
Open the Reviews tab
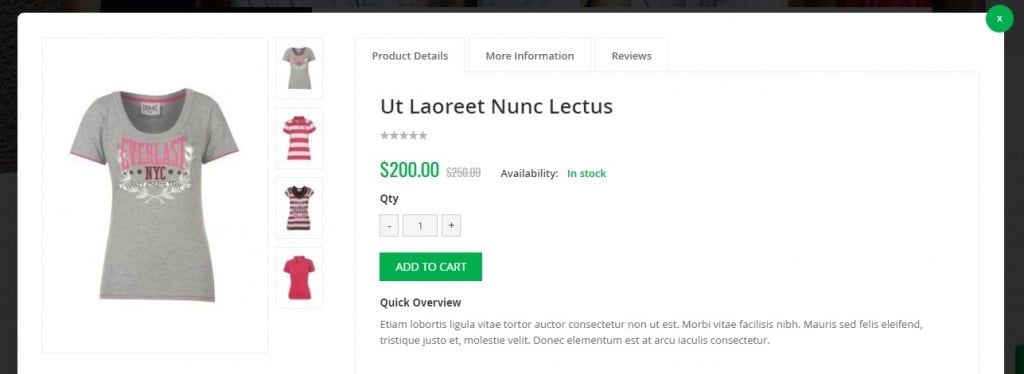632,55
